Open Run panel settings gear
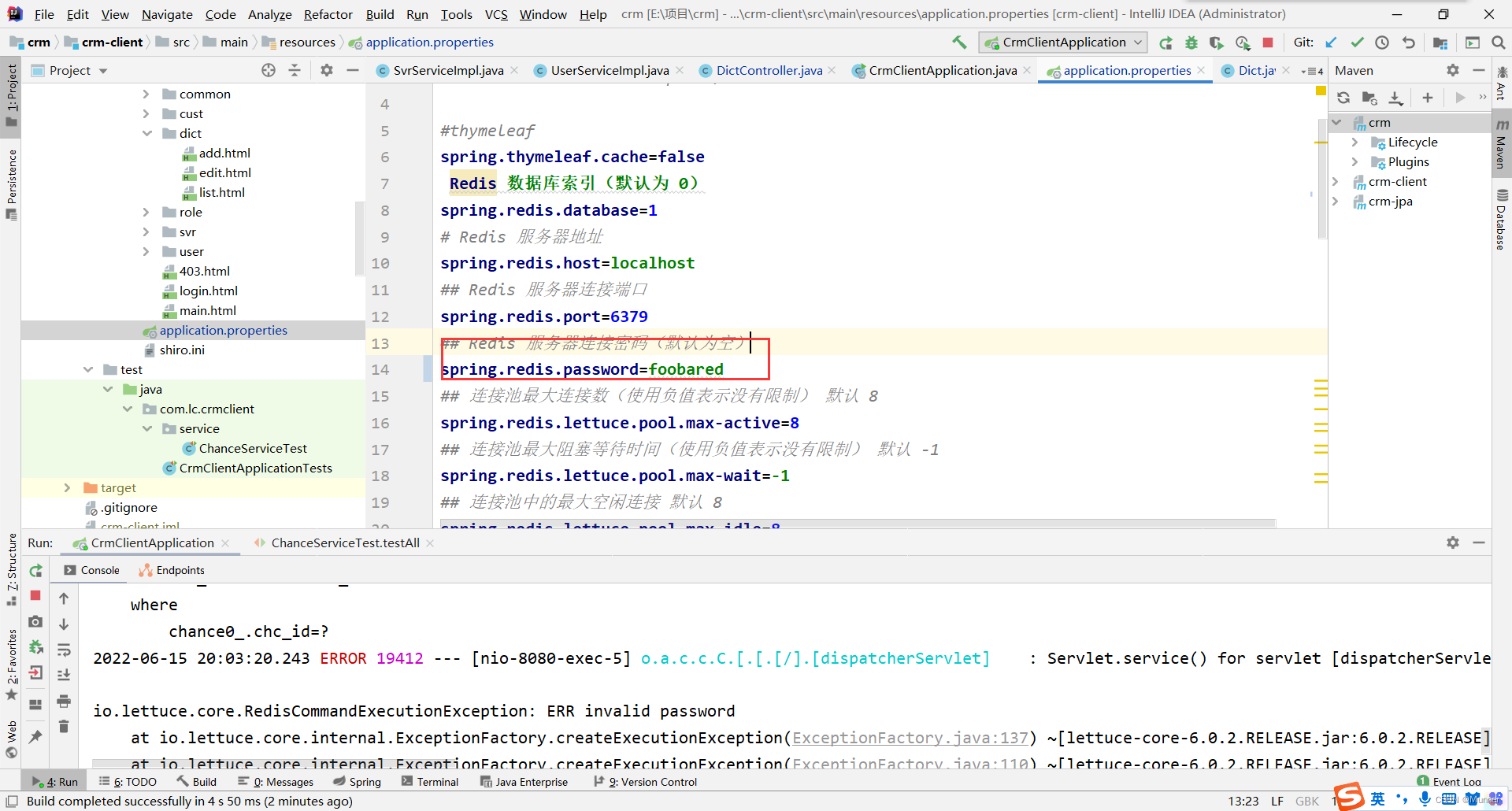Screen dimensions: 1512x811 1453,543
